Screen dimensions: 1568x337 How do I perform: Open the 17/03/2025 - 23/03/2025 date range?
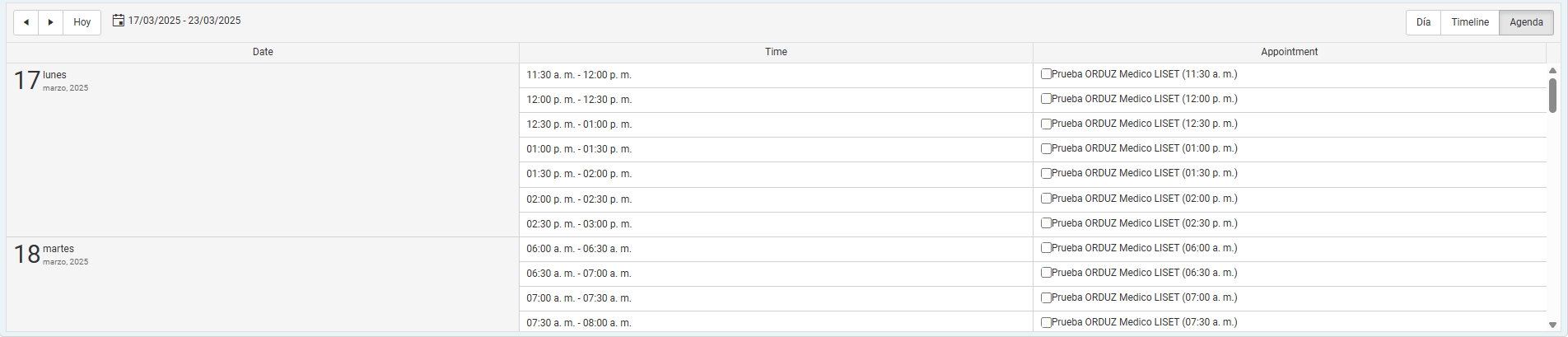coord(184,21)
